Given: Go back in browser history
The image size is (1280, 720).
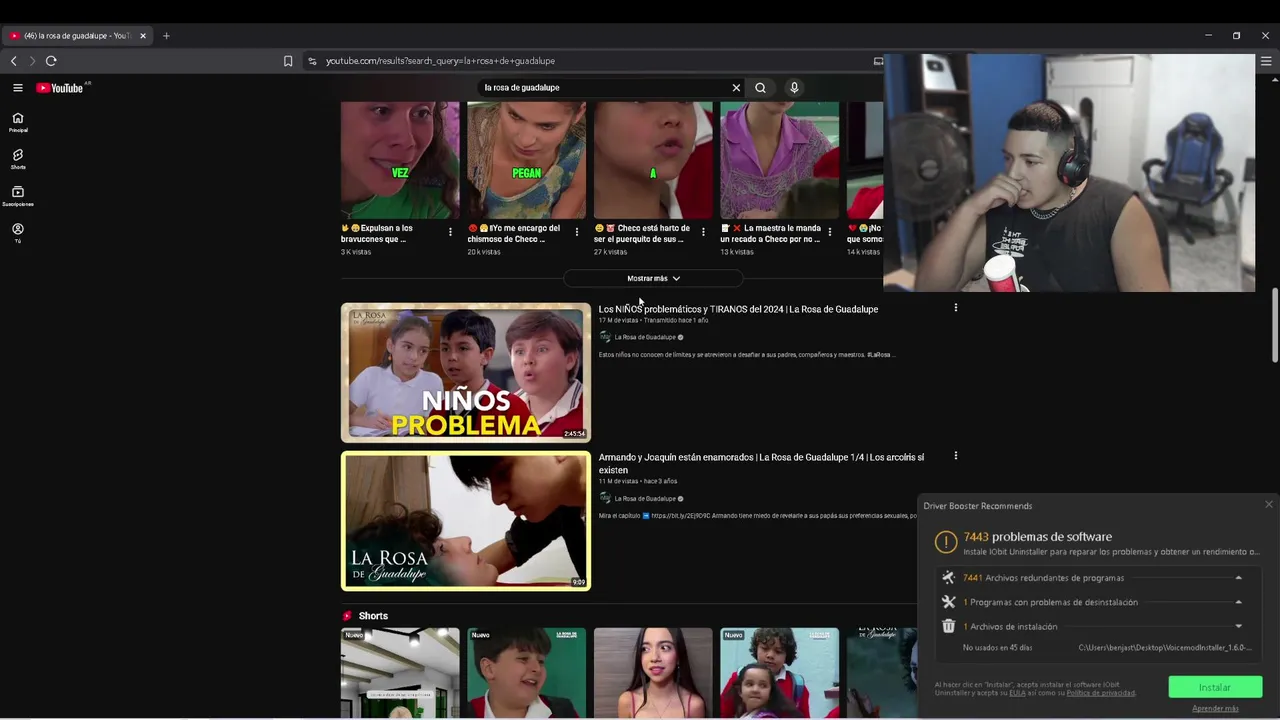Looking at the screenshot, I should (14, 61).
